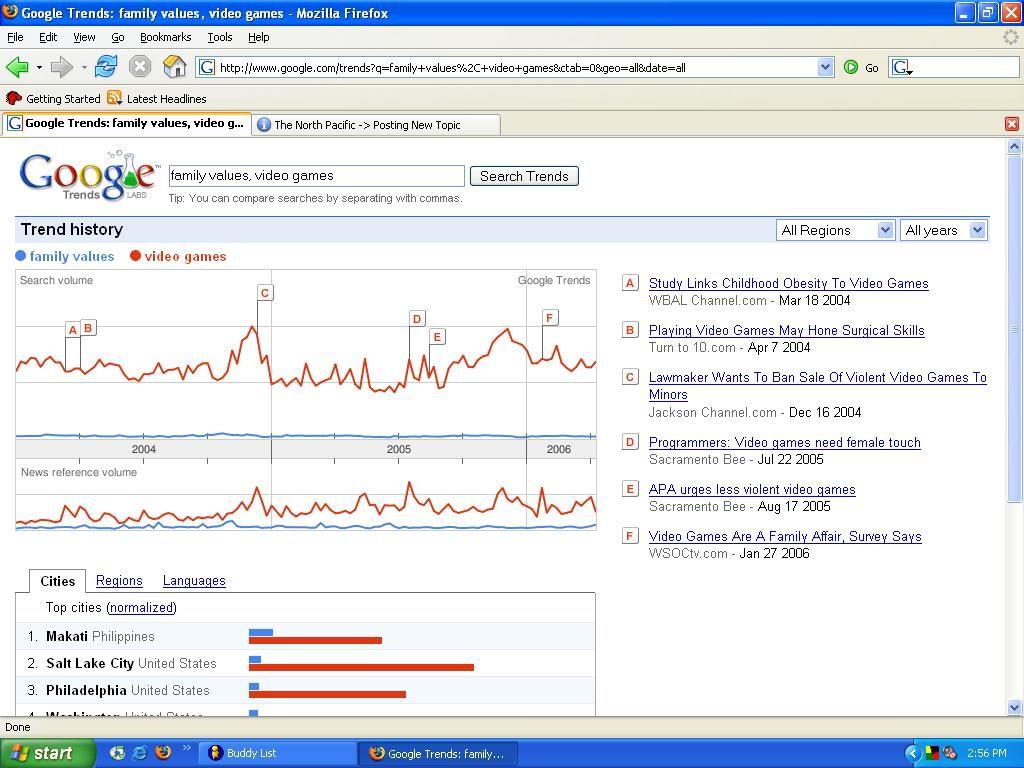Click the page scrollbar down arrow
This screenshot has height=768, width=1024.
click(1014, 707)
